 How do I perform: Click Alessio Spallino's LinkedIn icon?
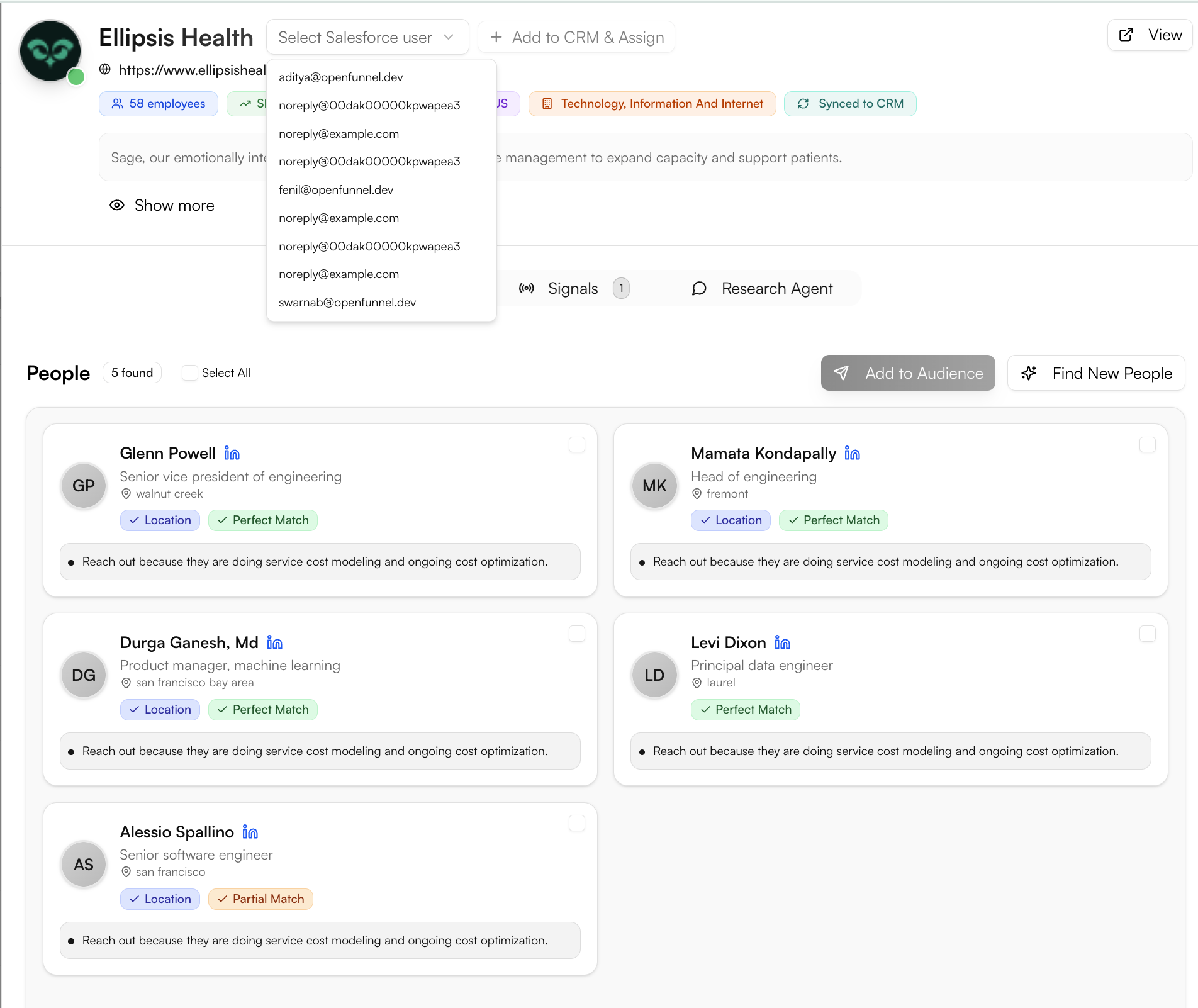[250, 832]
